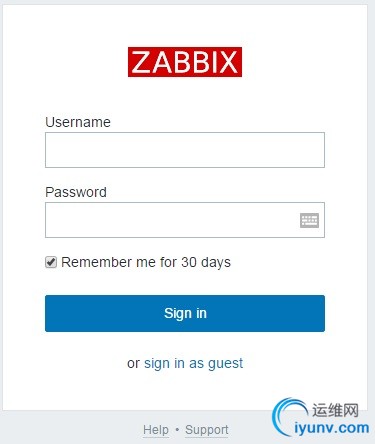Click the Username label text

[78, 122]
